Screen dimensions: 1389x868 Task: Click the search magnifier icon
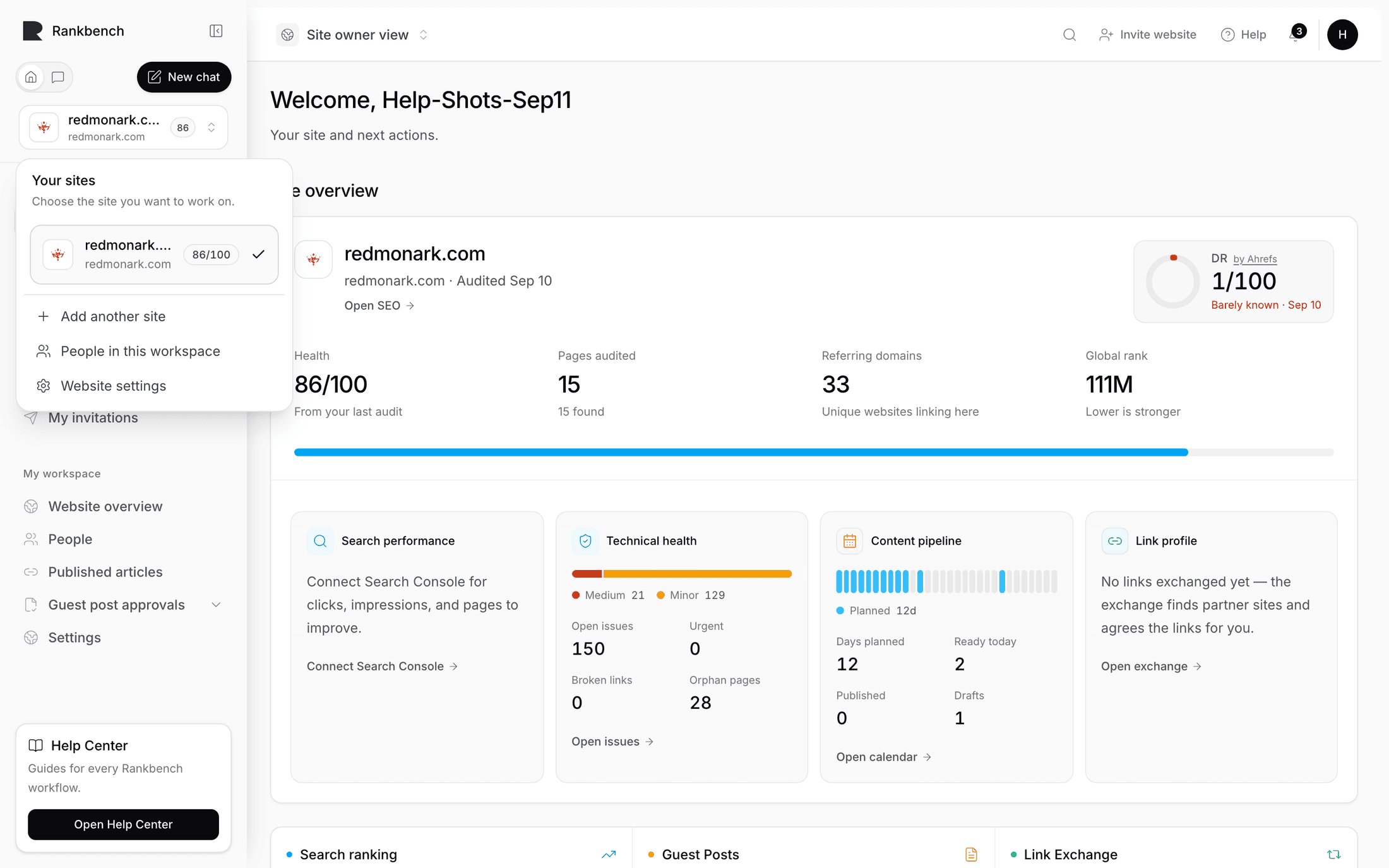[1069, 35]
